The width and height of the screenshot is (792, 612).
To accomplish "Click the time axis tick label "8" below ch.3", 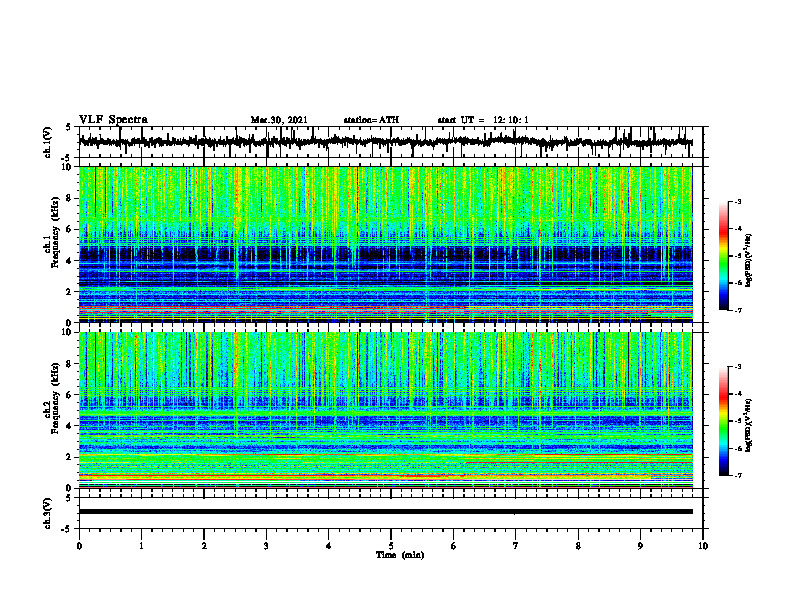I will [578, 546].
